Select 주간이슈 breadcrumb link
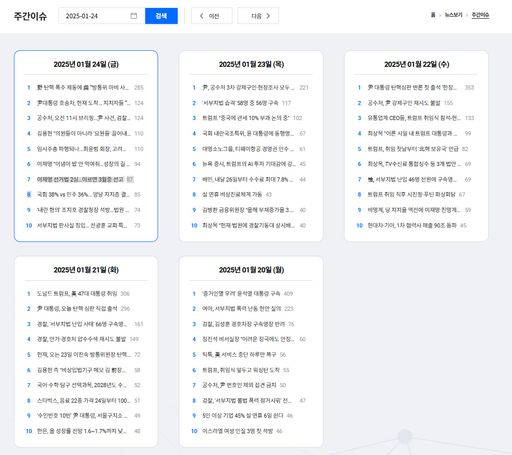The height and width of the screenshot is (455, 512). click(x=480, y=15)
